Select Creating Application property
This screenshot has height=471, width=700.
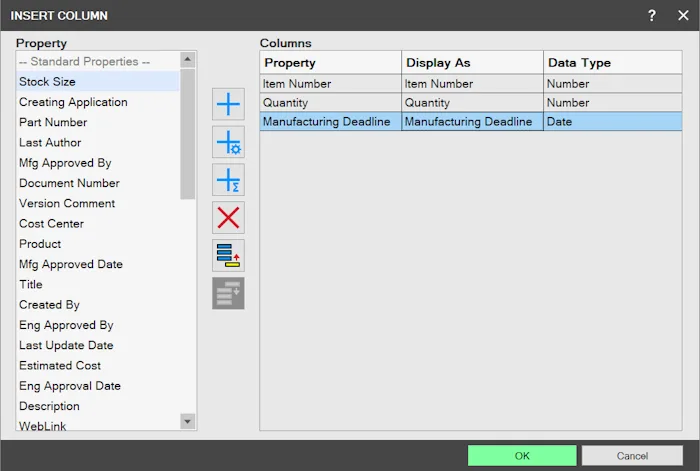(x=98, y=102)
